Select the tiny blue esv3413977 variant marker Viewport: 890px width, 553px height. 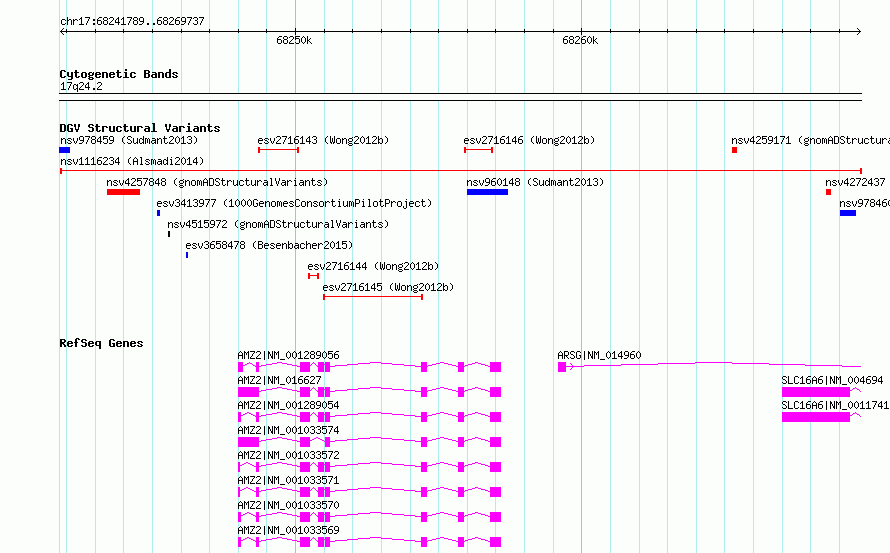[x=158, y=213]
